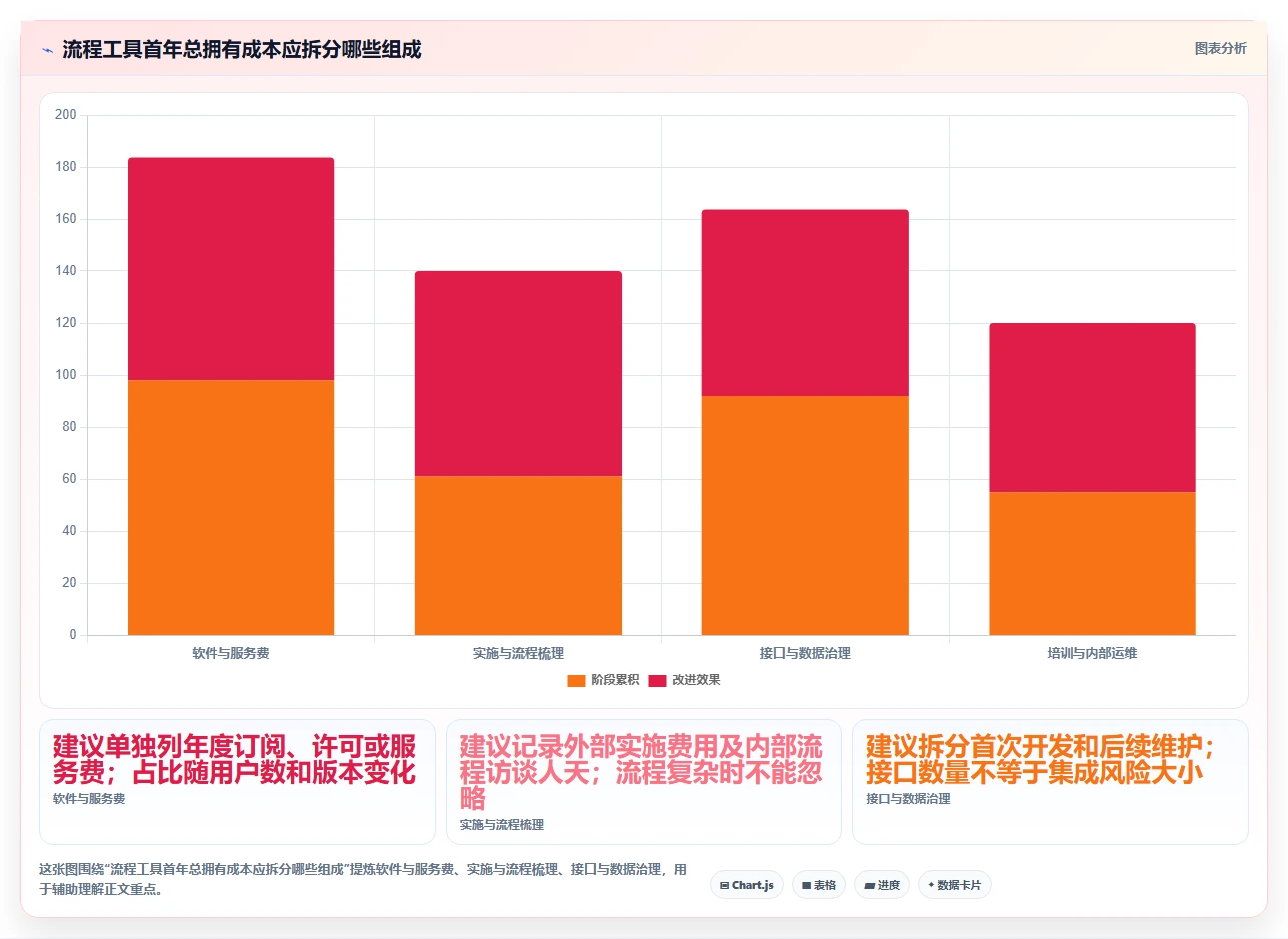The image size is (1288, 939).
Task: Click the red bar segment for 软件与服务费
Action: pyautogui.click(x=230, y=268)
